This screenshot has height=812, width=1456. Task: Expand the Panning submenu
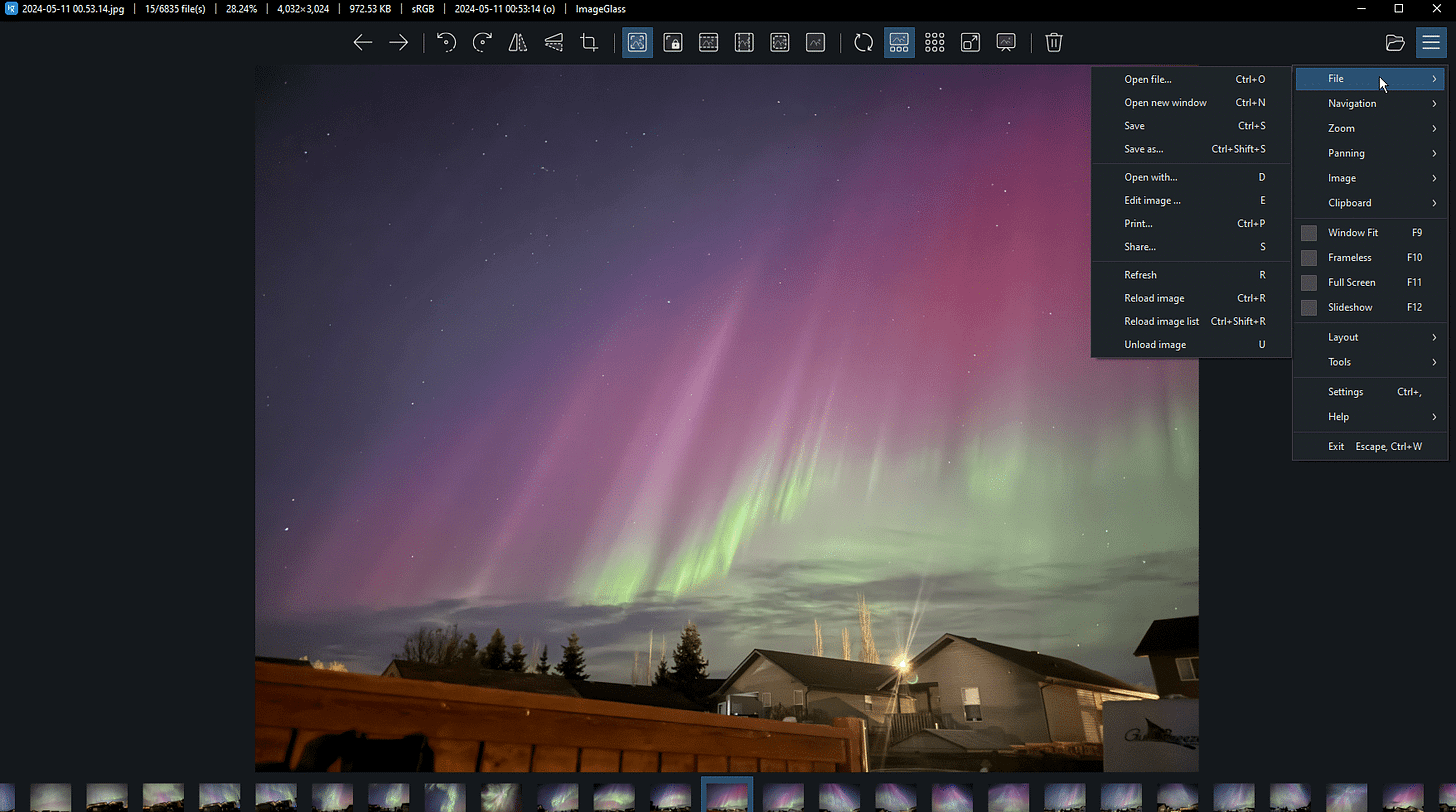coord(1370,154)
